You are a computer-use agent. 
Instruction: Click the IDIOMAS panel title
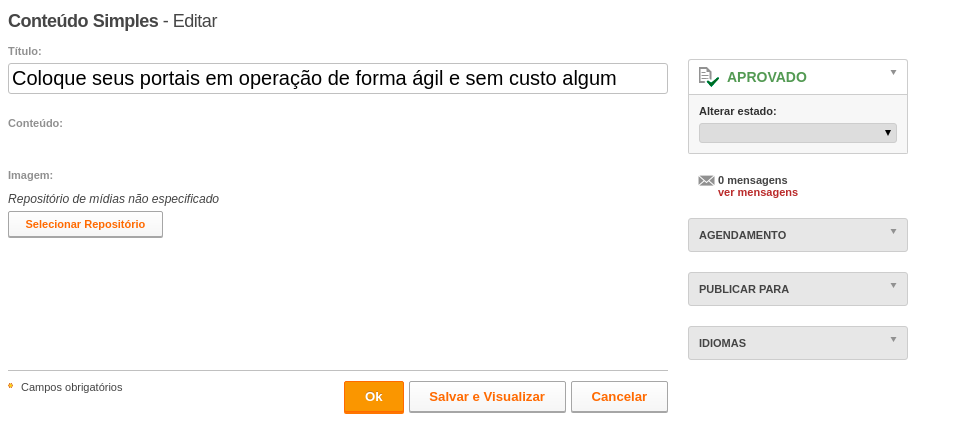point(723,343)
